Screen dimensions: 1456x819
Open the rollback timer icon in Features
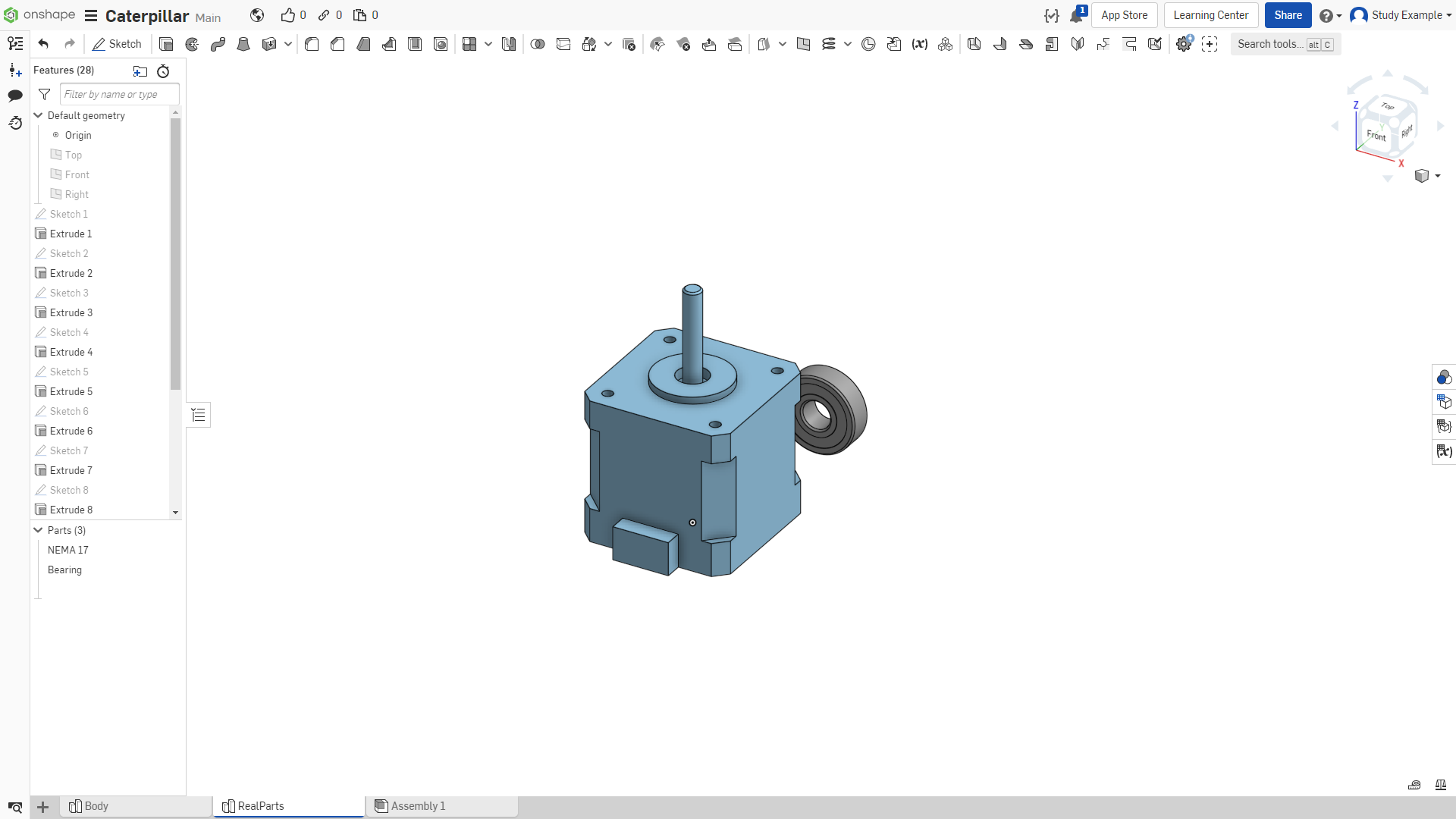tap(163, 71)
